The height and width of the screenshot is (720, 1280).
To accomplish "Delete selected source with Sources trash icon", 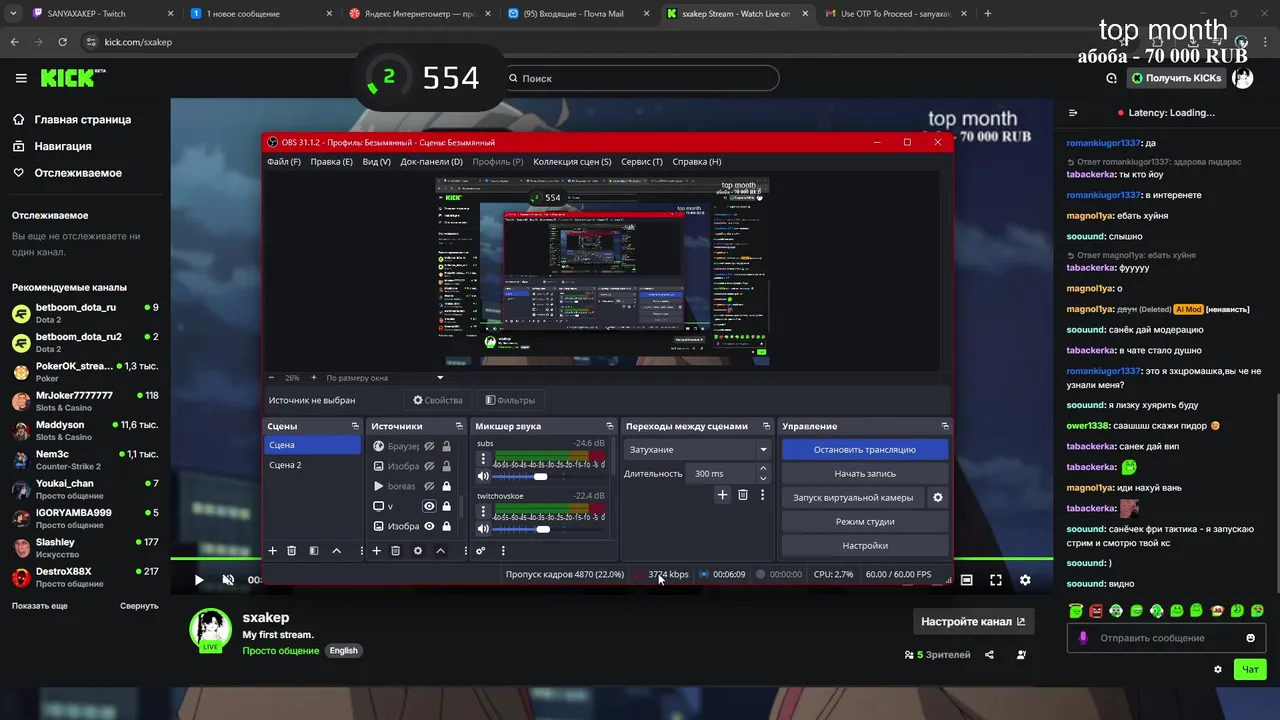I will 396,551.
